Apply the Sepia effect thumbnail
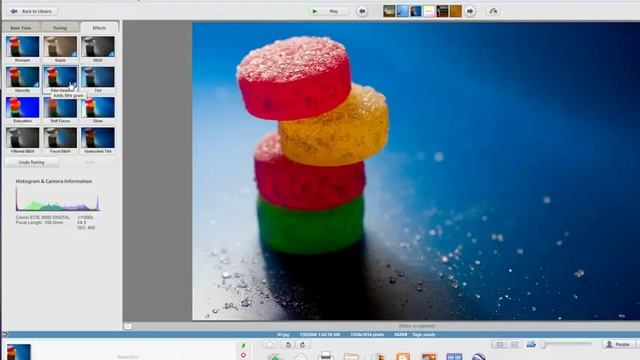The image size is (640, 360). [60, 47]
